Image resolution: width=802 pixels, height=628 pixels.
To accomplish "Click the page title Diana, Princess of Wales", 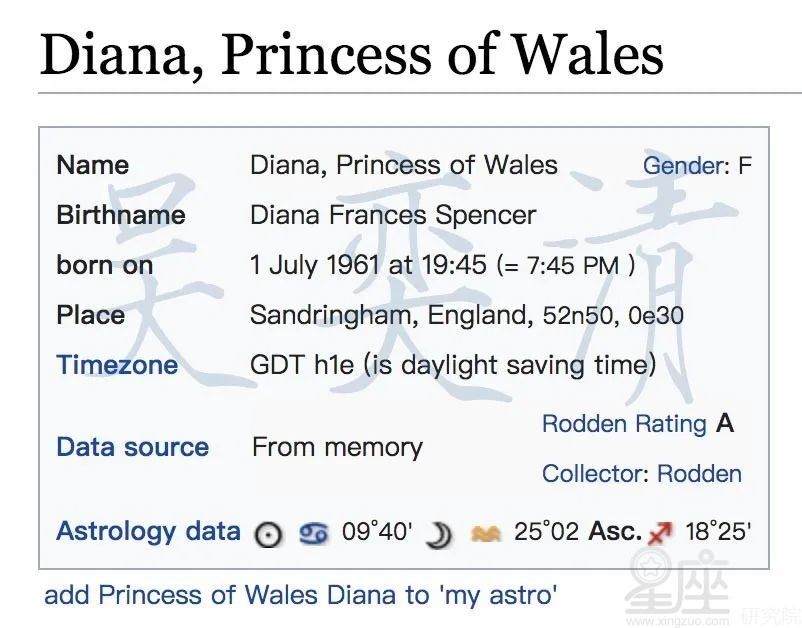I will 351,54.
